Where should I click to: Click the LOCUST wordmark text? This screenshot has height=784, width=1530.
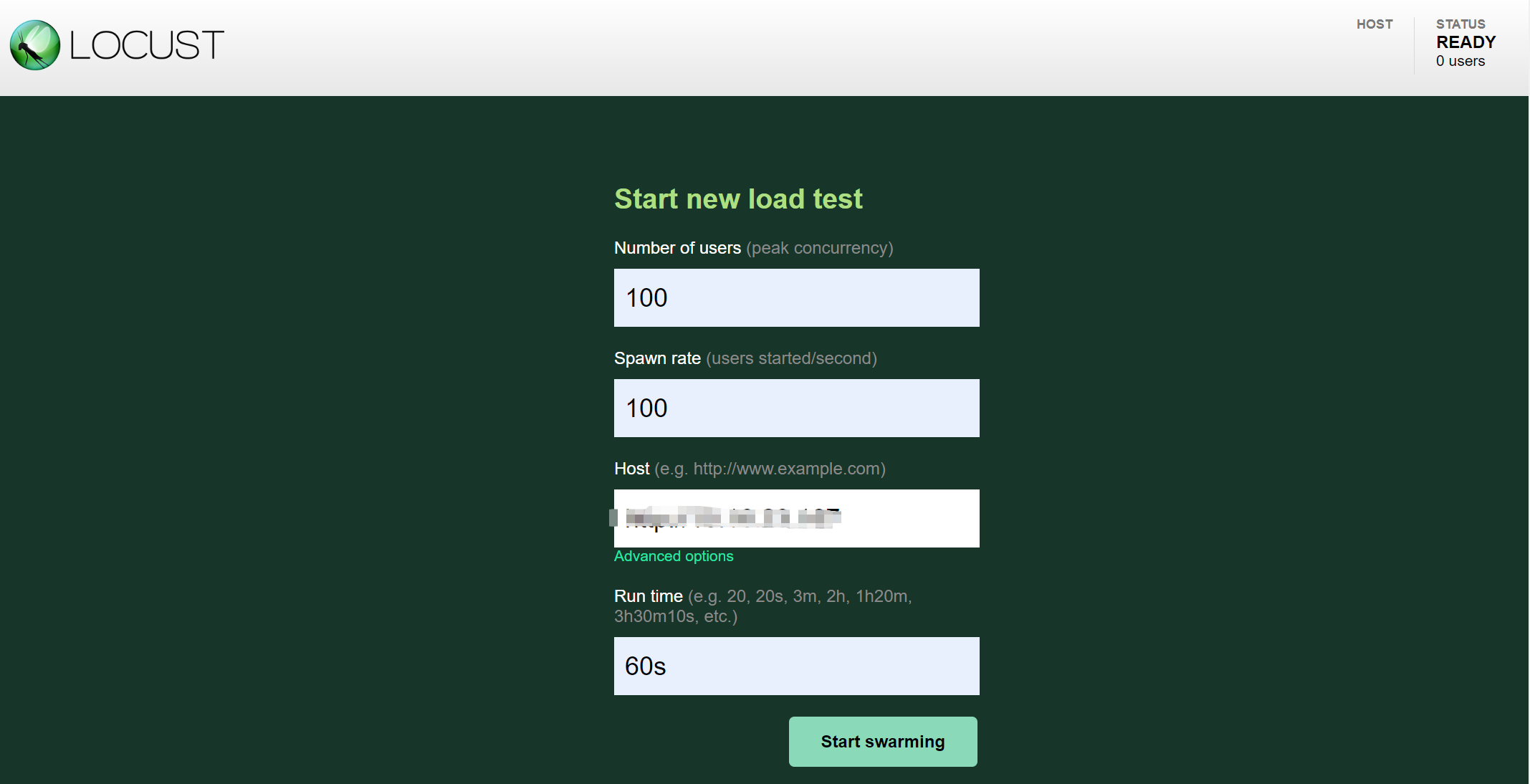[x=147, y=46]
